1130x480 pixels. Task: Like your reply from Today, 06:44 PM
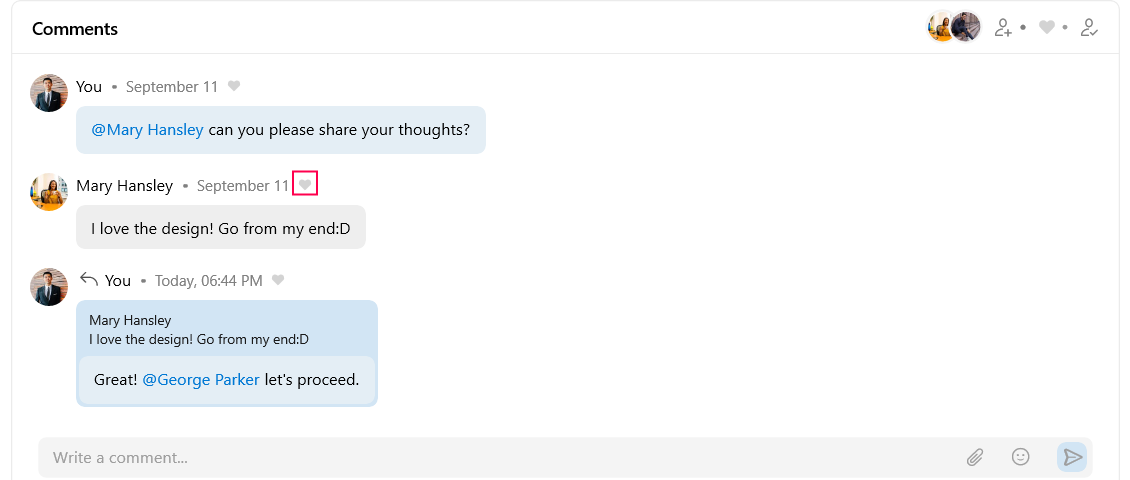coord(278,280)
